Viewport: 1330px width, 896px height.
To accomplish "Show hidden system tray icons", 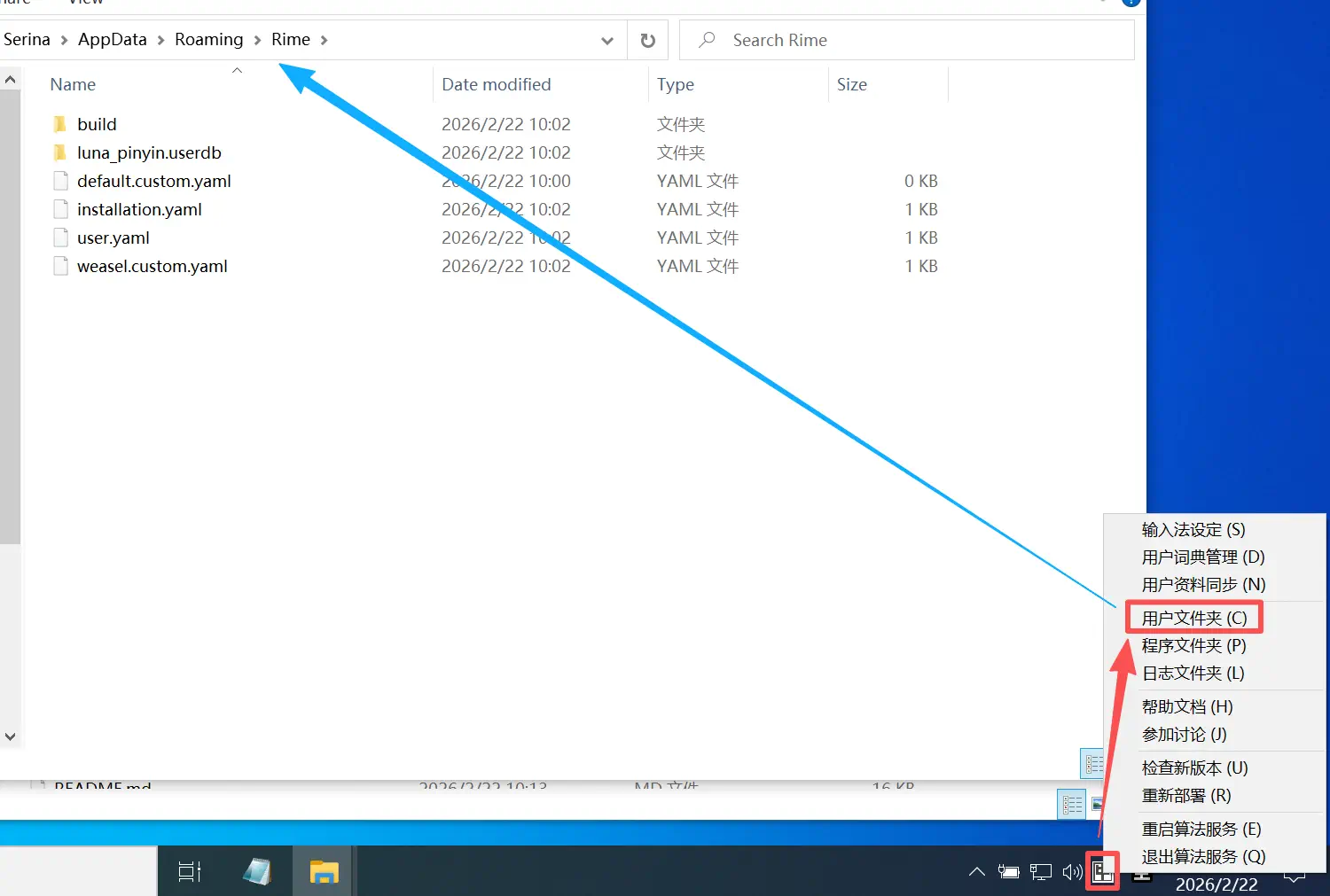I will (976, 872).
